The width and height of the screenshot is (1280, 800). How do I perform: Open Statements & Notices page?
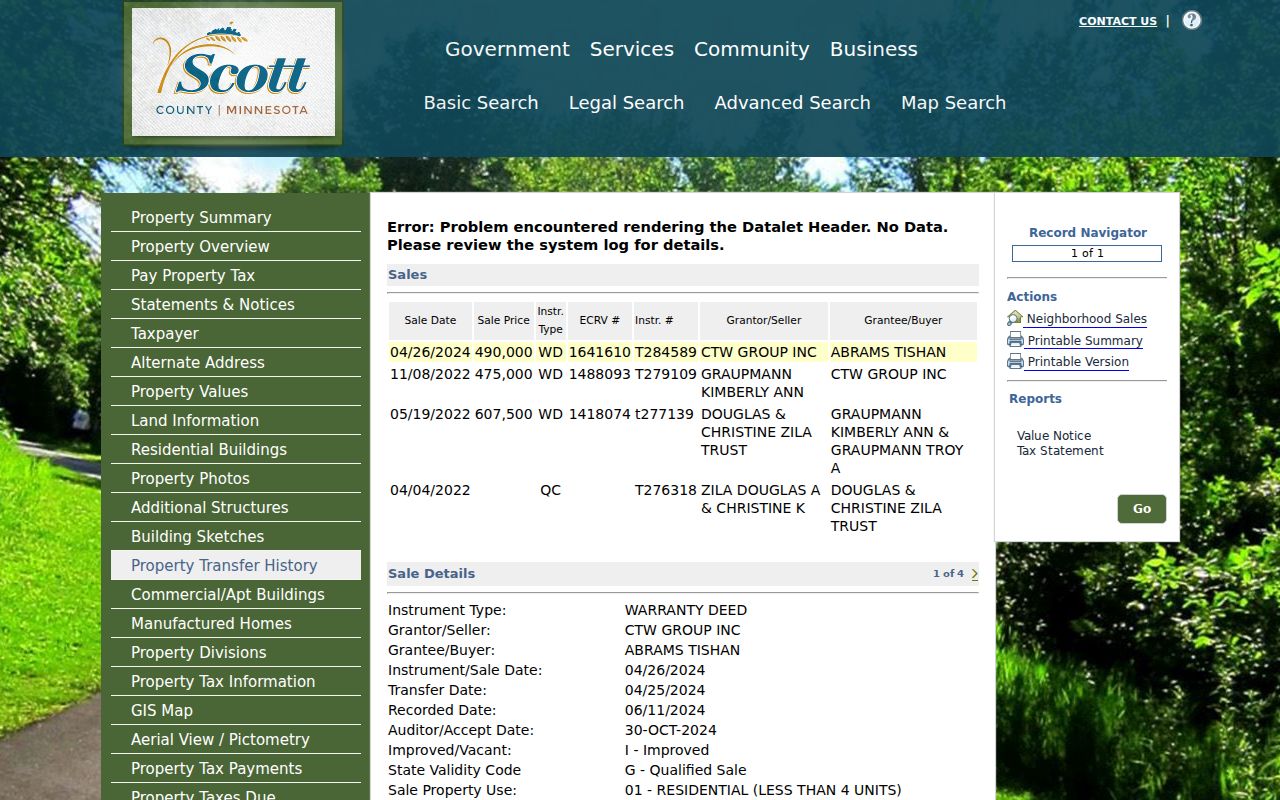click(236, 304)
